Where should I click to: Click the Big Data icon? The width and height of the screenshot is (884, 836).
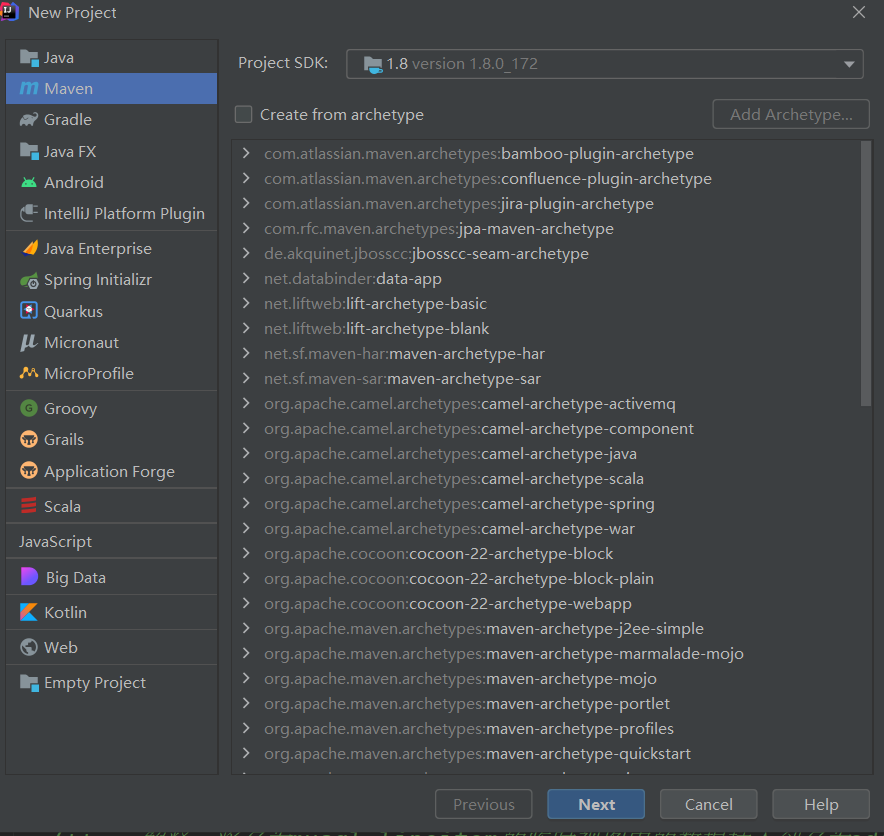[x=29, y=577]
